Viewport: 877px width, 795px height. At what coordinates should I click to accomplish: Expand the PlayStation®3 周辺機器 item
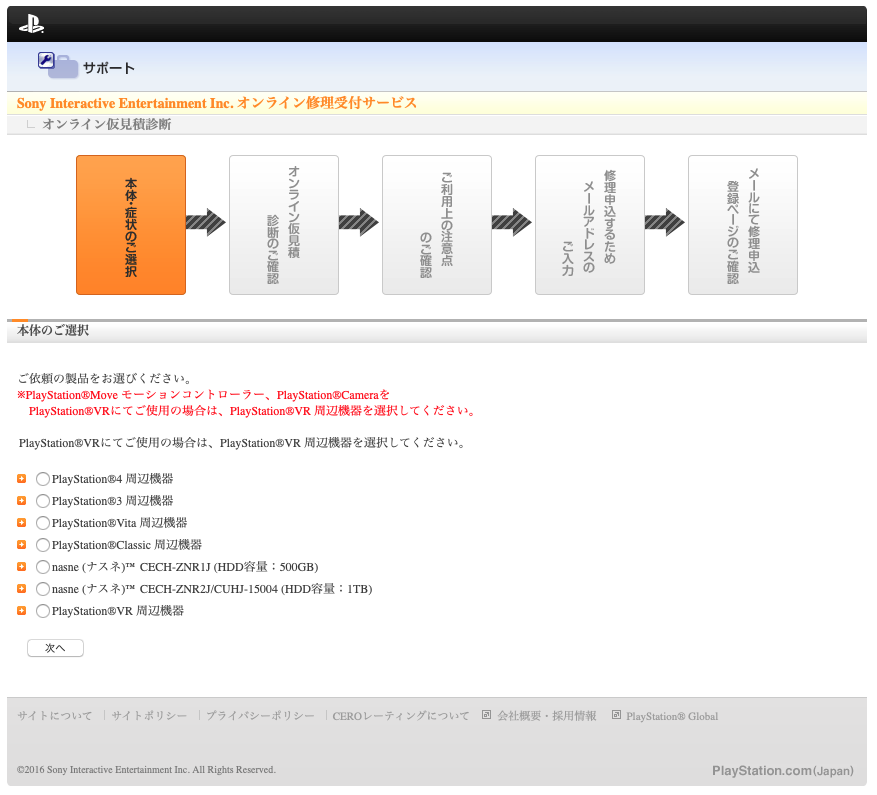22,501
